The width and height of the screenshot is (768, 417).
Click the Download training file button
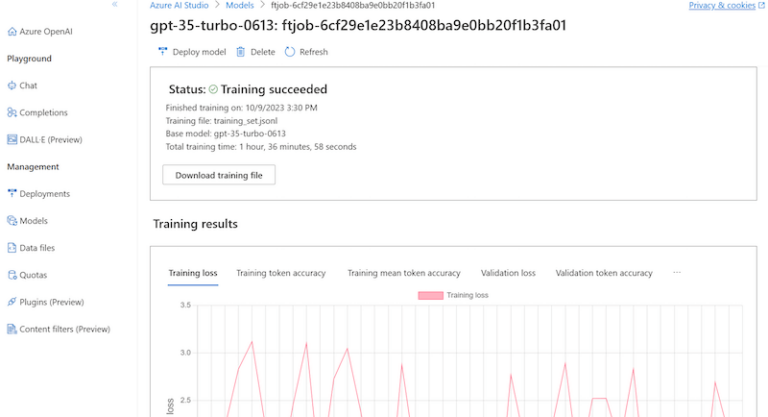pos(218,175)
